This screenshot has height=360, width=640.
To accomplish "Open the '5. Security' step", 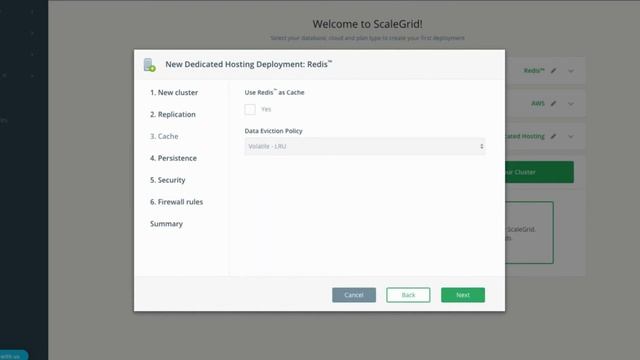I will tap(168, 180).
